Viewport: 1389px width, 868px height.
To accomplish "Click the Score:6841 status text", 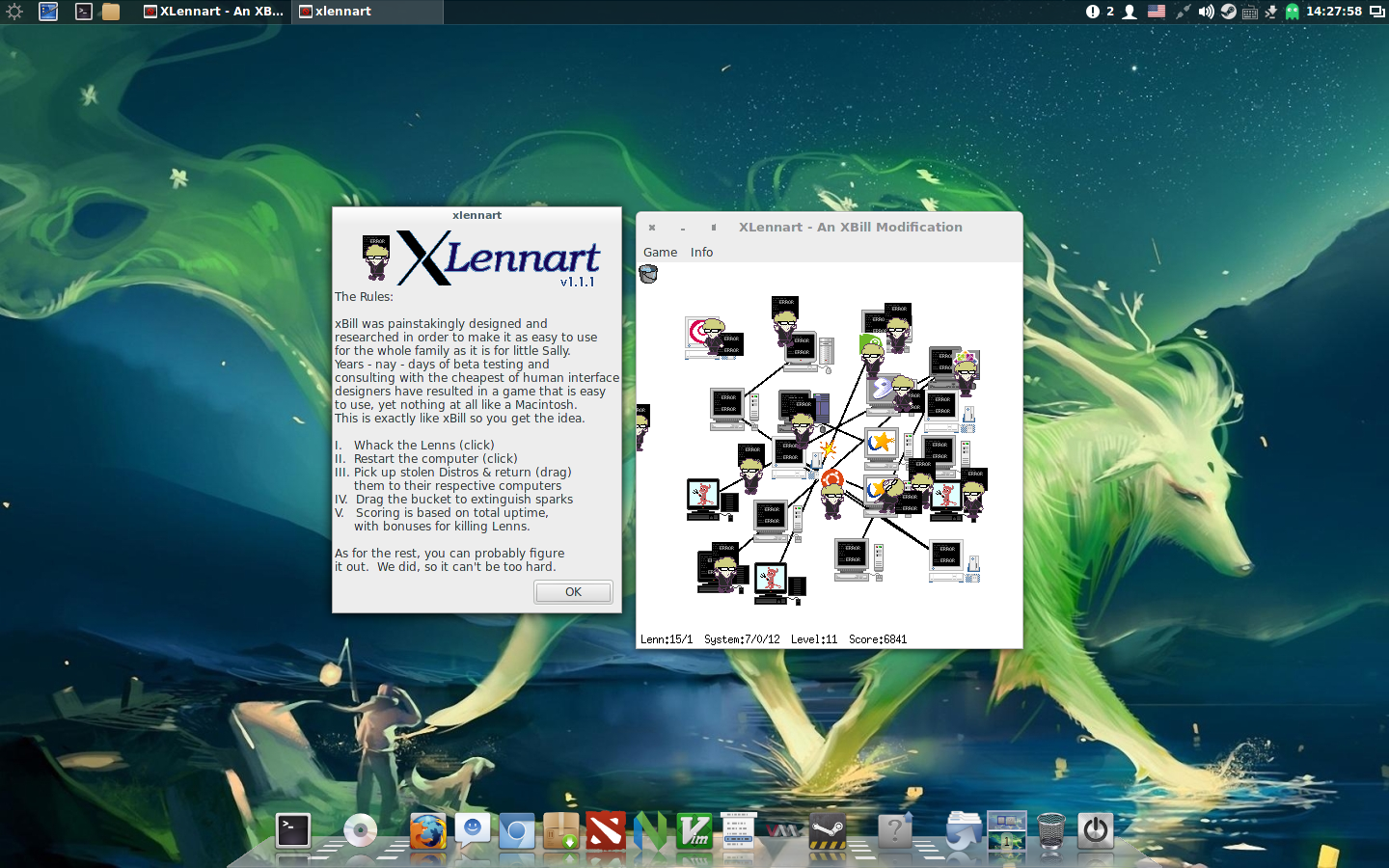I will [878, 639].
